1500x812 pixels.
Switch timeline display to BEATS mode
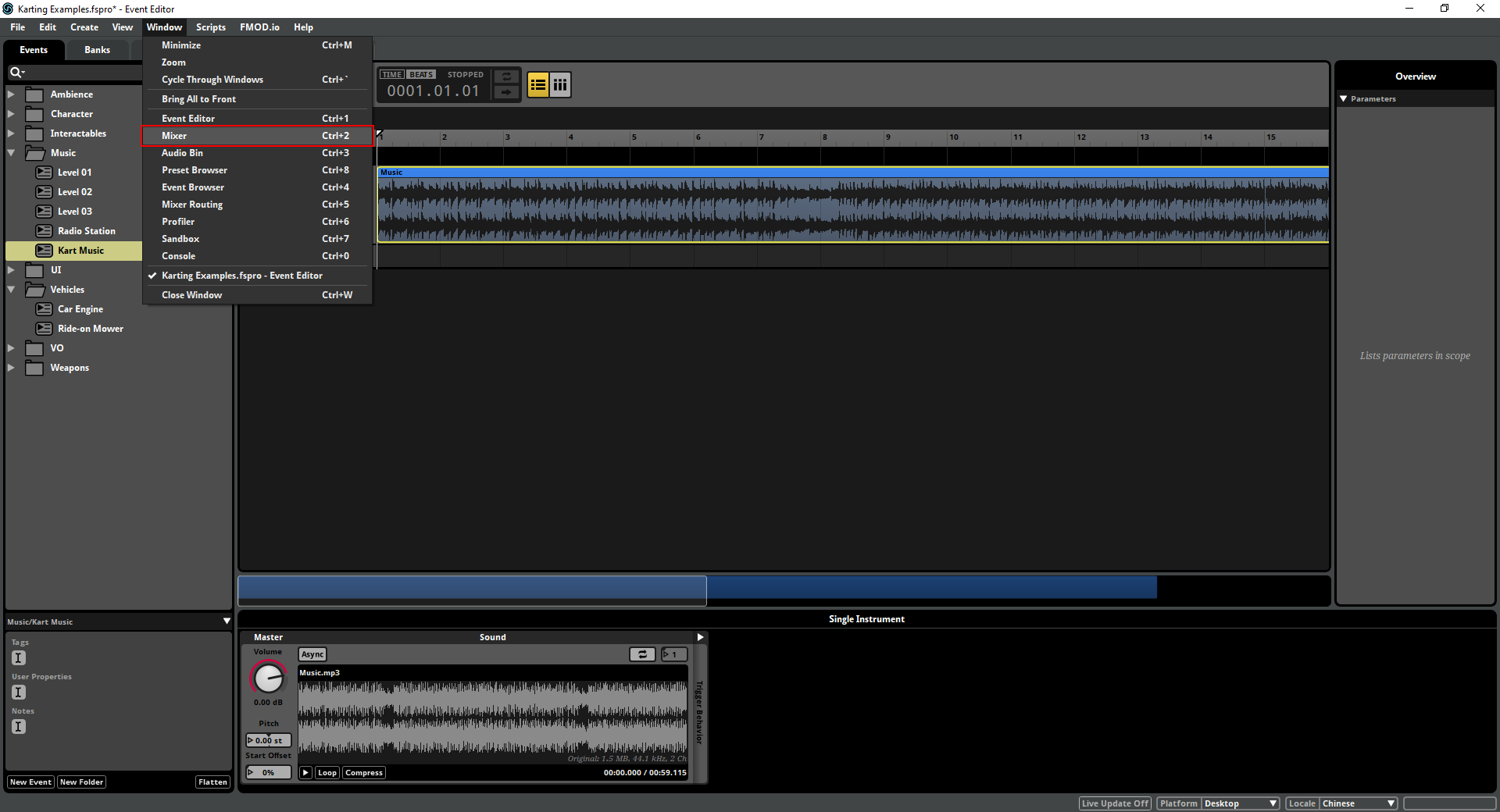click(x=420, y=73)
